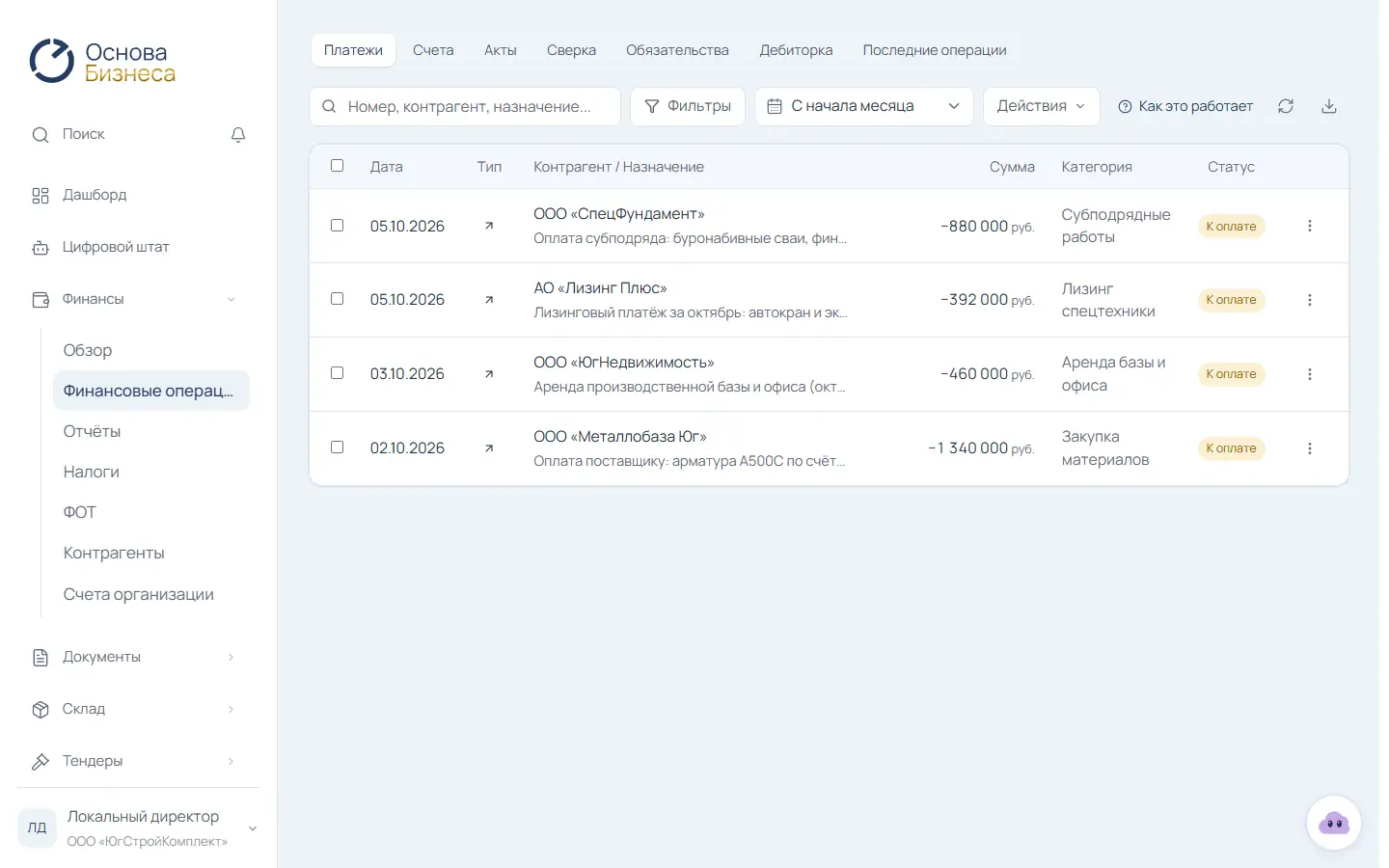Check the box for АО «Лизинг Плюс» payment
The width and height of the screenshot is (1389, 868).
pos(338,299)
